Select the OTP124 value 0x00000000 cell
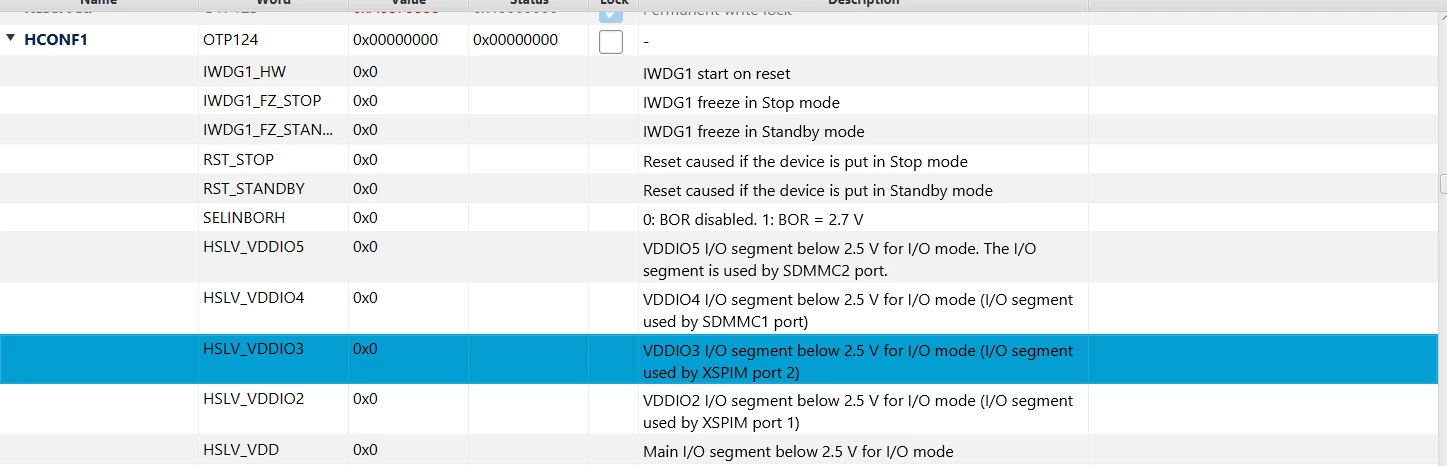The width and height of the screenshot is (1447, 466). (395, 40)
